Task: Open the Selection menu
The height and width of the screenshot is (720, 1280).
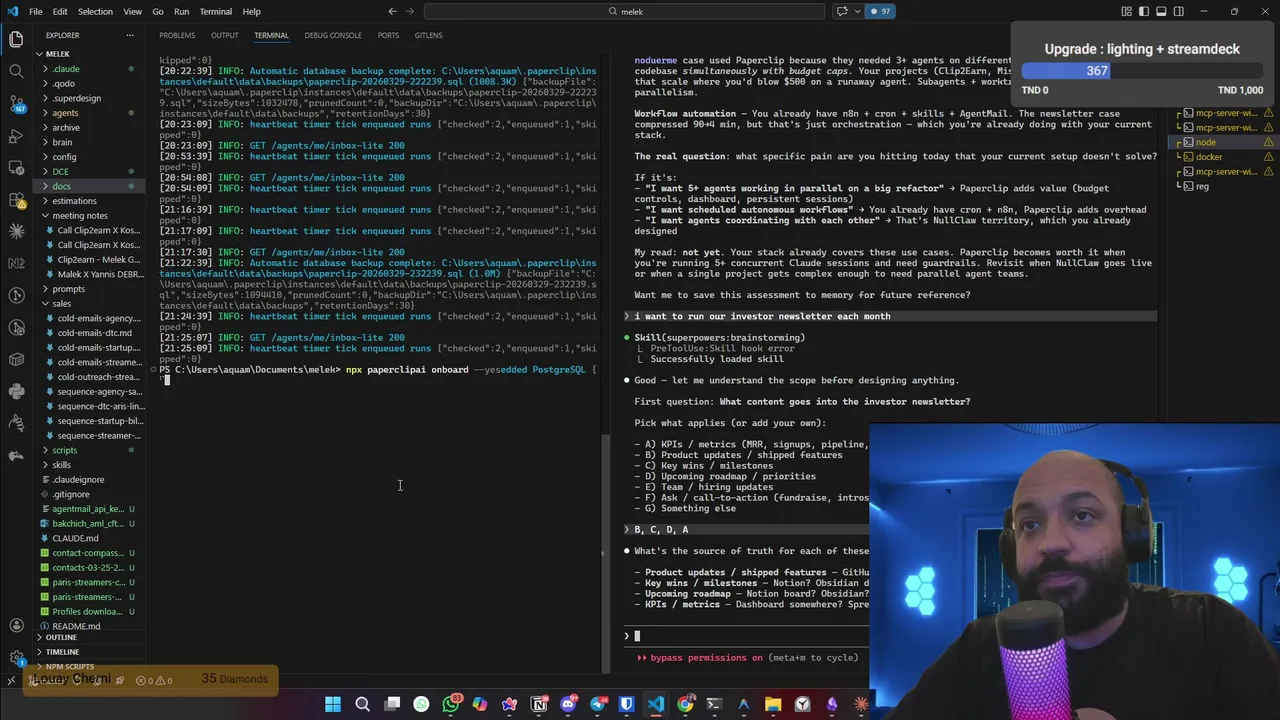Action: pyautogui.click(x=95, y=11)
